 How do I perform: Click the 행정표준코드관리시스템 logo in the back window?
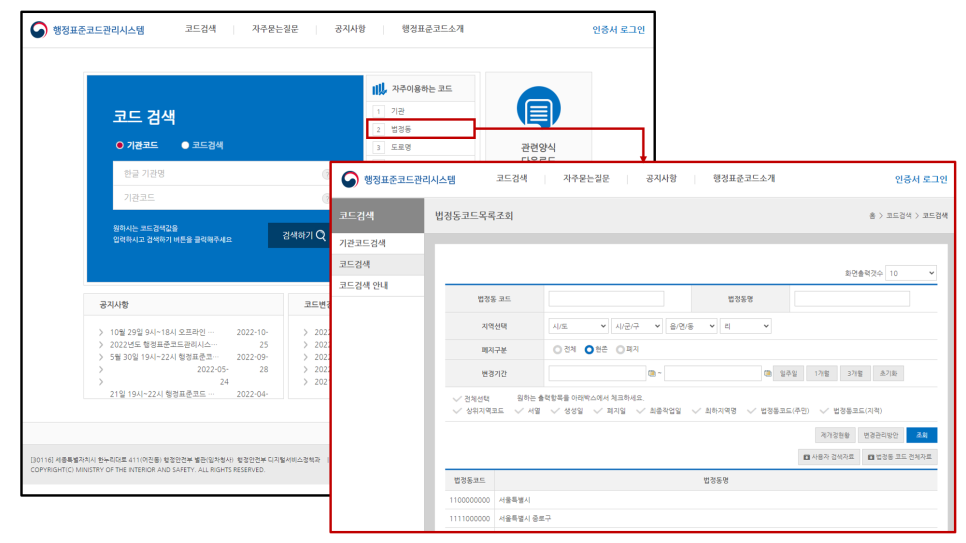[87, 30]
